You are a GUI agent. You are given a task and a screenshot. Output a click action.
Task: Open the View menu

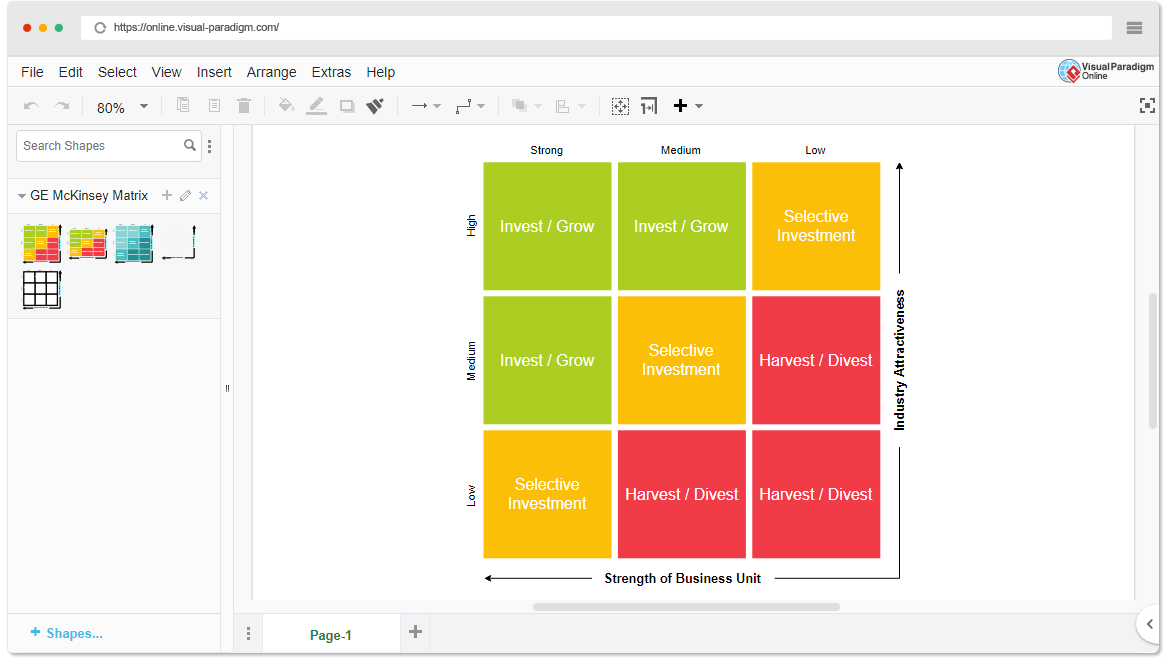[x=166, y=72]
